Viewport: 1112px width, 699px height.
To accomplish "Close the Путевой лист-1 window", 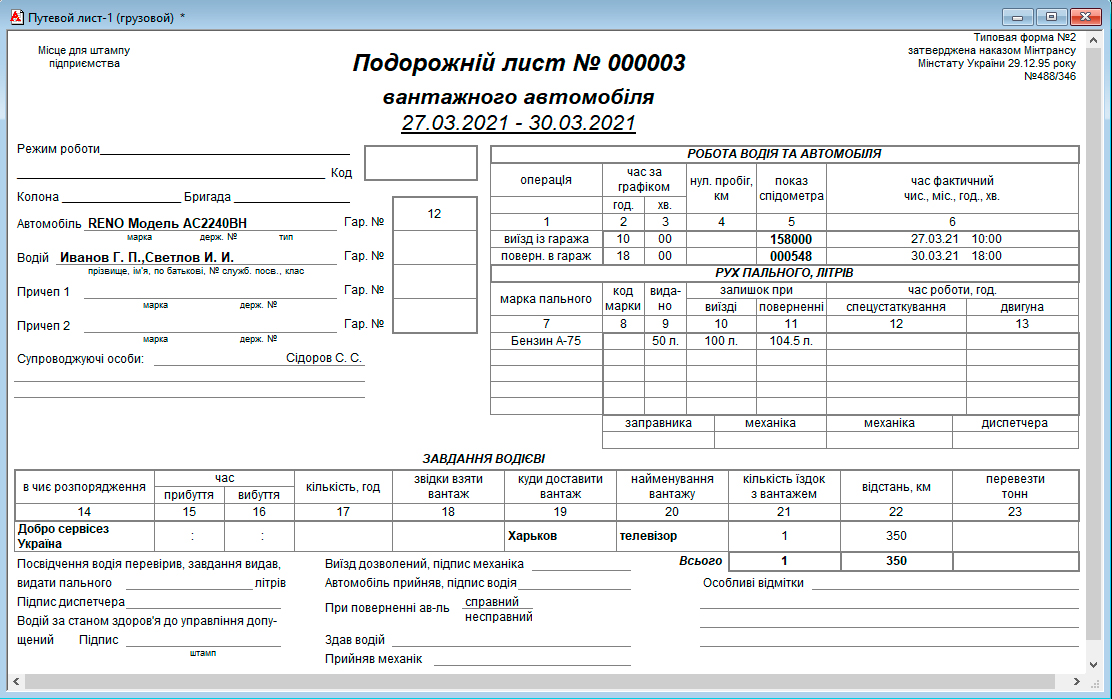I will pyautogui.click(x=1085, y=16).
